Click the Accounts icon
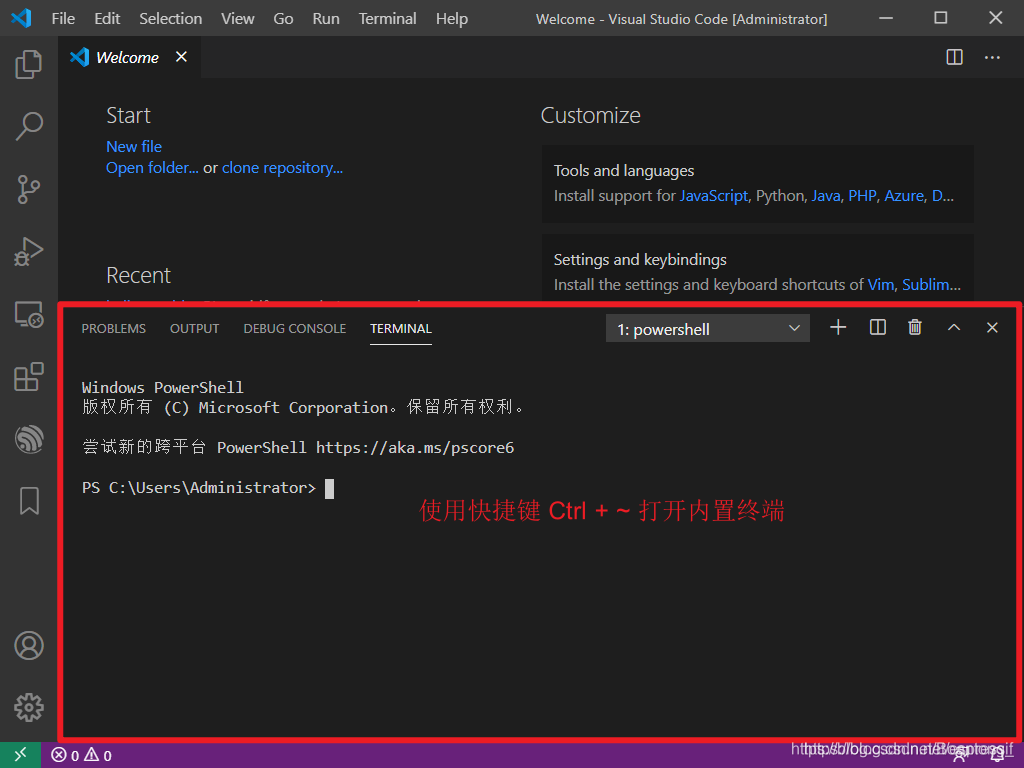1024x768 pixels. click(x=29, y=646)
